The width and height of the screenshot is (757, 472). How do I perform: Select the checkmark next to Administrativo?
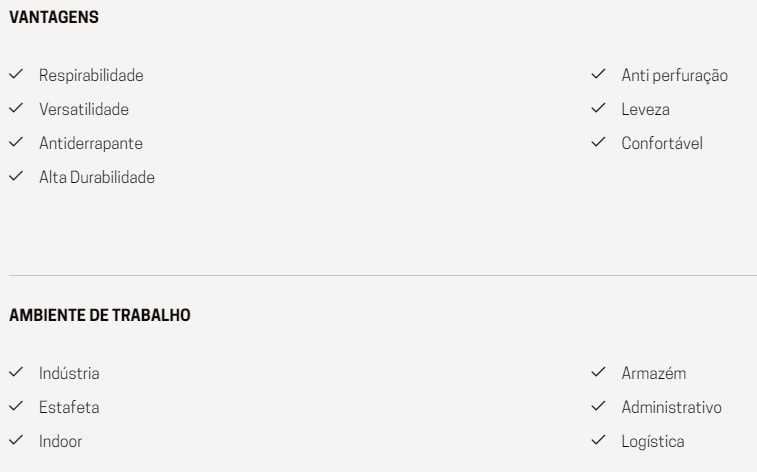tap(598, 406)
